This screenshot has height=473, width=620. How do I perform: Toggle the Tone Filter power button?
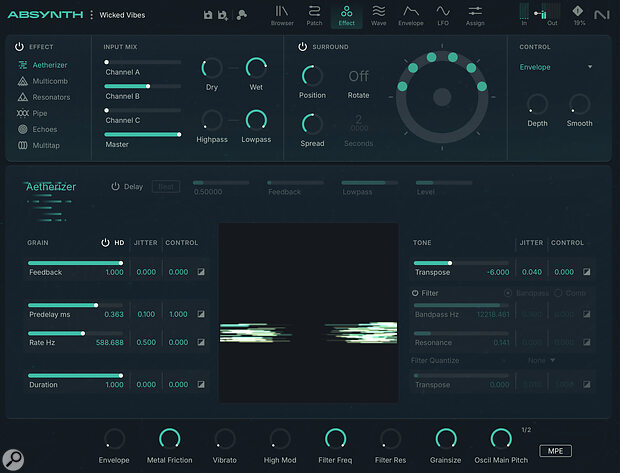click(x=415, y=293)
